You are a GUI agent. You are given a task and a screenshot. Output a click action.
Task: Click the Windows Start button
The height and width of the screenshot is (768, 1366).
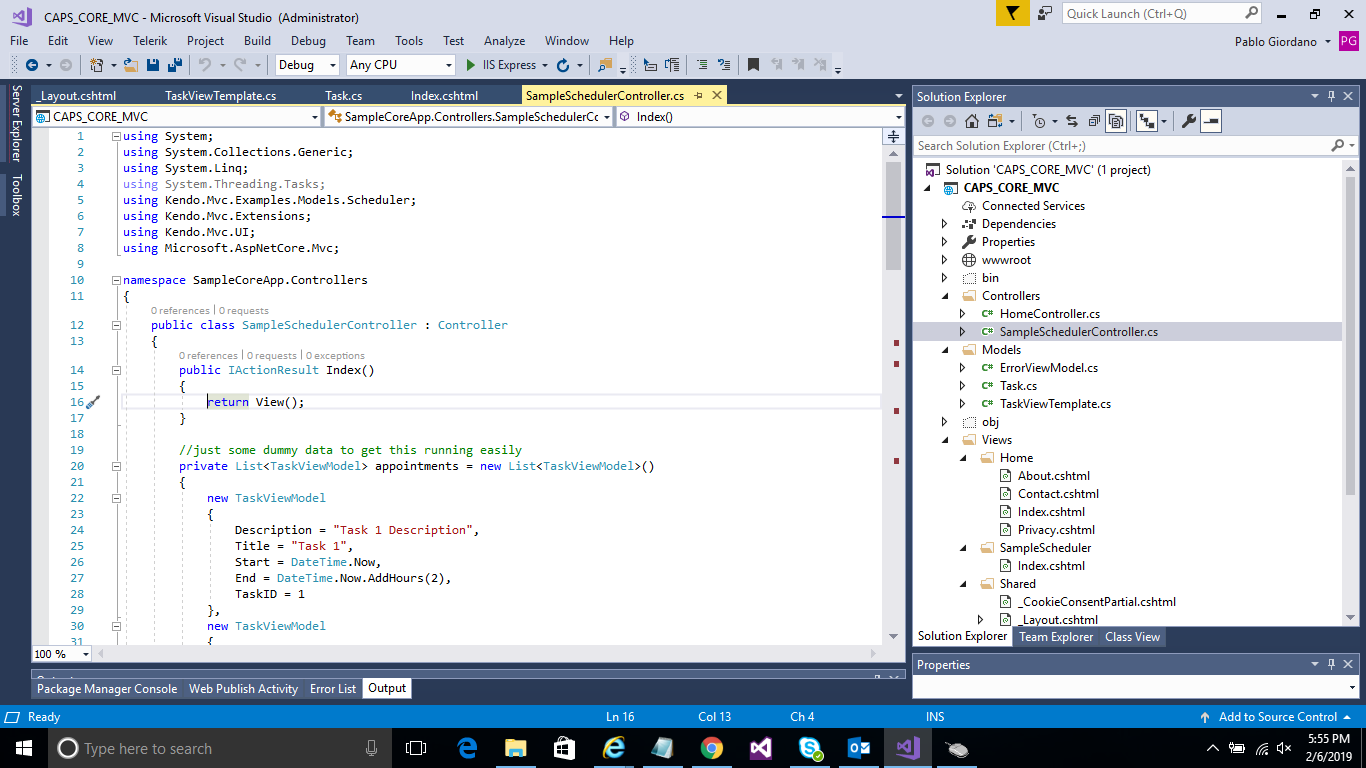click(24, 748)
